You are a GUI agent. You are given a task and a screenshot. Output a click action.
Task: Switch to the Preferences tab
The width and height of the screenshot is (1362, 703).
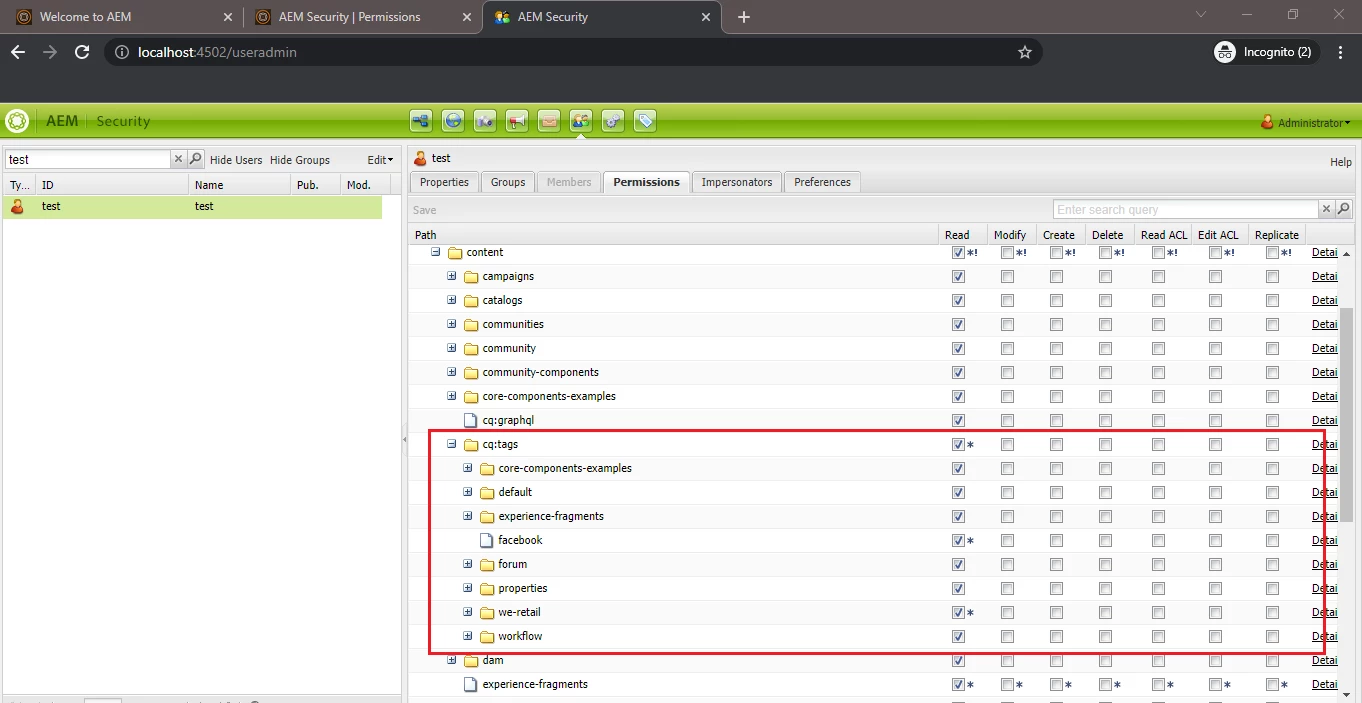click(823, 182)
